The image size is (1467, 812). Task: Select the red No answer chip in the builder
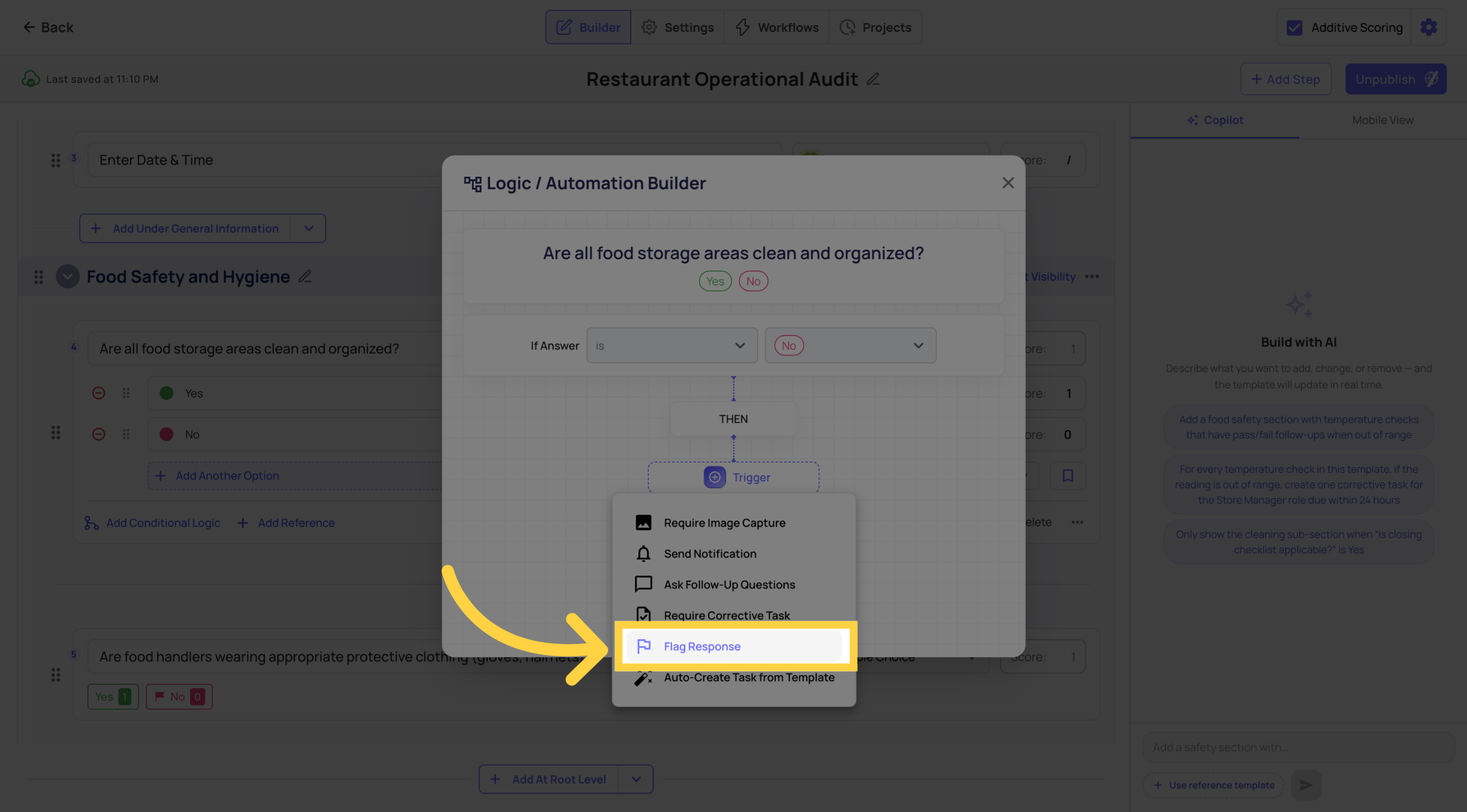click(x=753, y=281)
